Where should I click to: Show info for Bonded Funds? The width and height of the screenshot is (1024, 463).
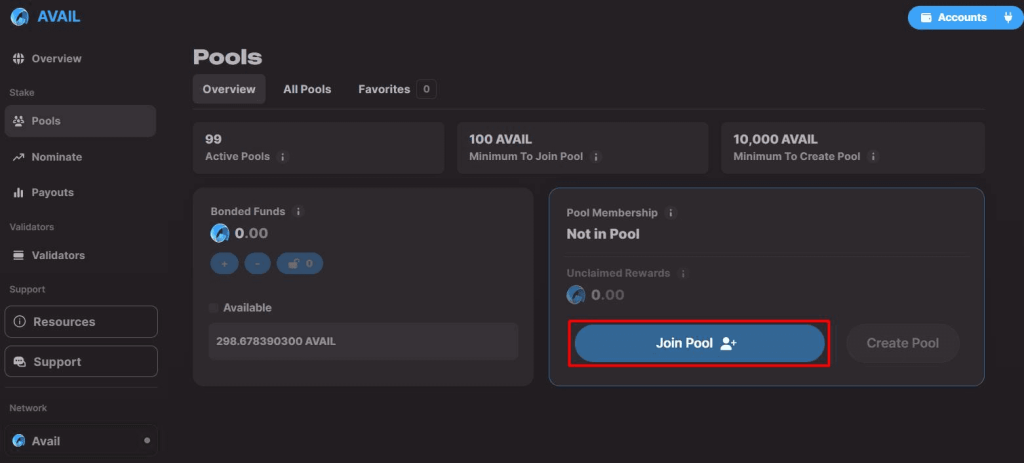298,212
